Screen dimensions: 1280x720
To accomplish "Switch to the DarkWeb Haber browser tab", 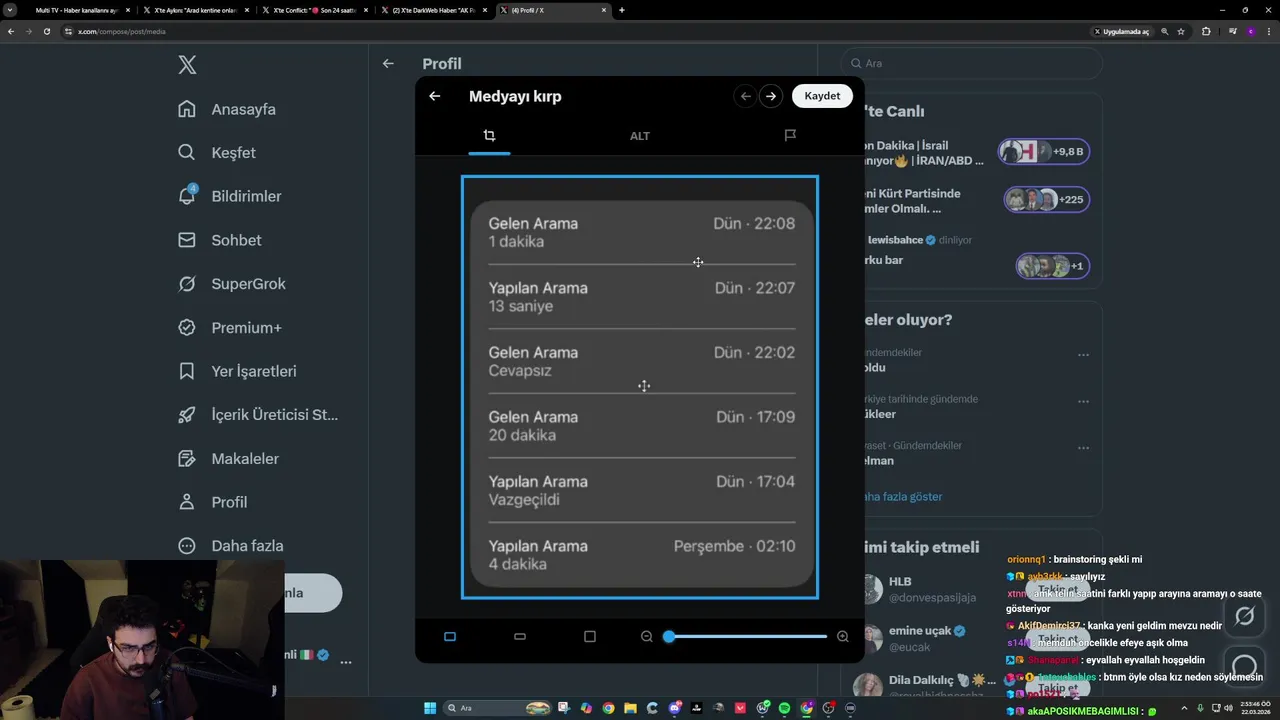I will pos(432,10).
